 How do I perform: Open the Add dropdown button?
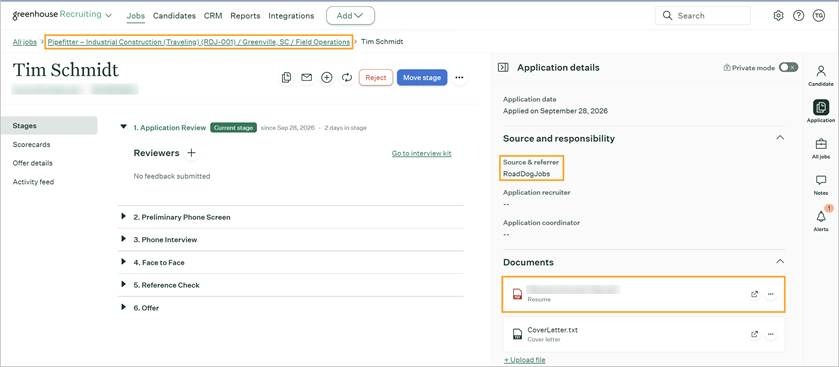[x=350, y=16]
